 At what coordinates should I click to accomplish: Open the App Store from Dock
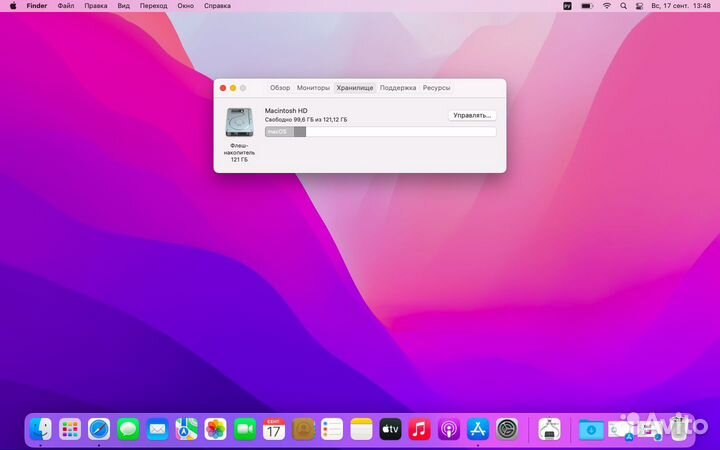click(478, 429)
